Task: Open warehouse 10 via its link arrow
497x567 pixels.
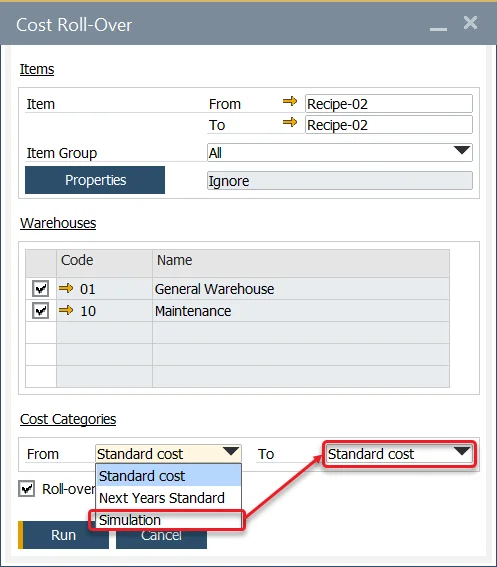Action: click(66, 310)
